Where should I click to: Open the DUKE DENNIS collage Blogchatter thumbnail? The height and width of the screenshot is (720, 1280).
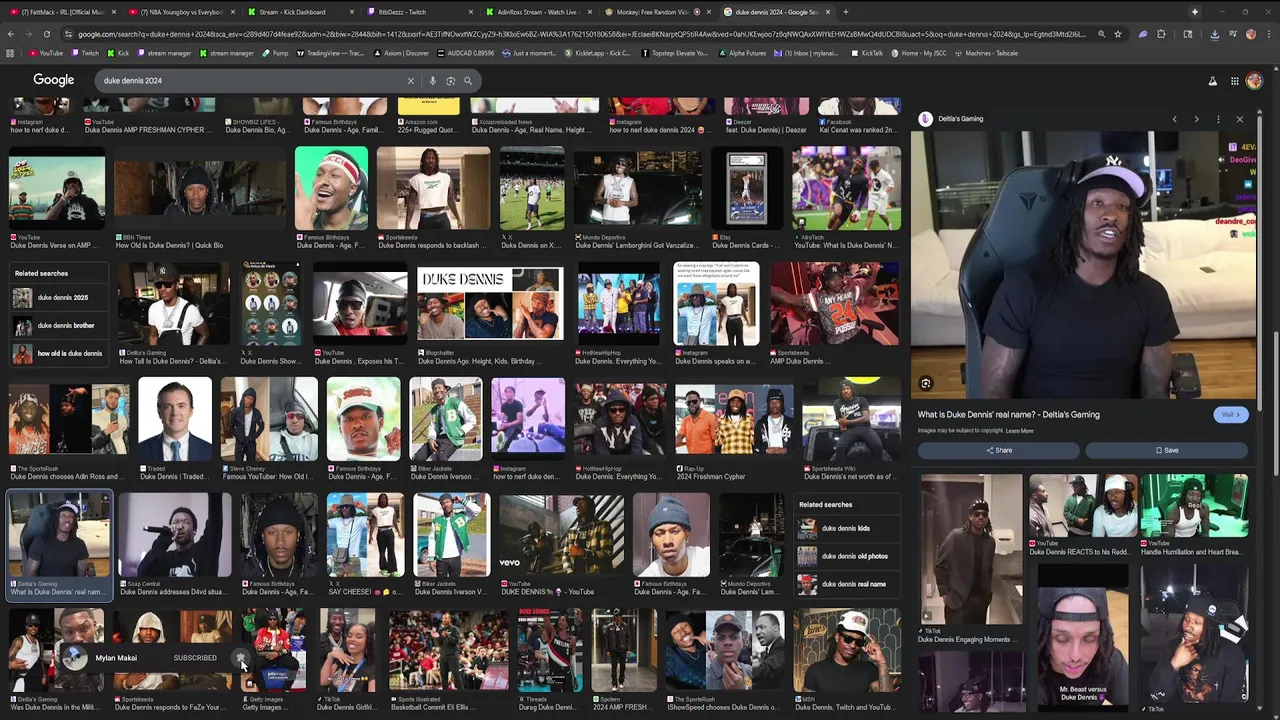coord(490,304)
